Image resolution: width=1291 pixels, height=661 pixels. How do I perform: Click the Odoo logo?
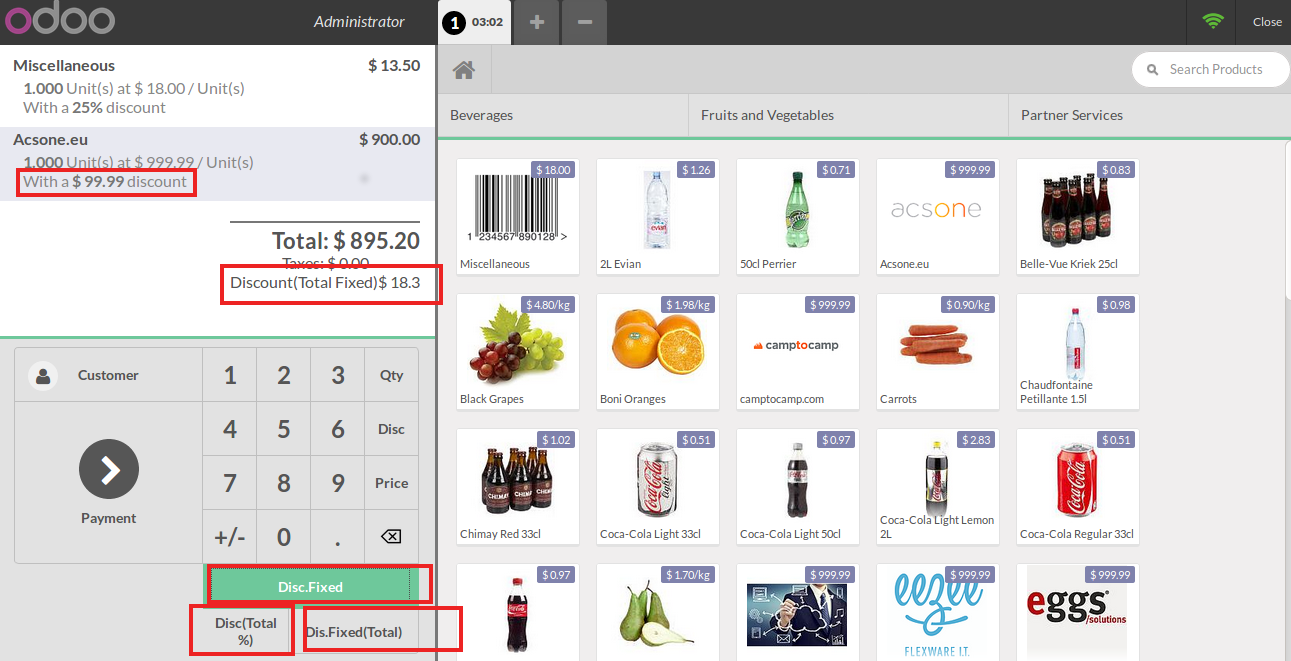coord(59,20)
